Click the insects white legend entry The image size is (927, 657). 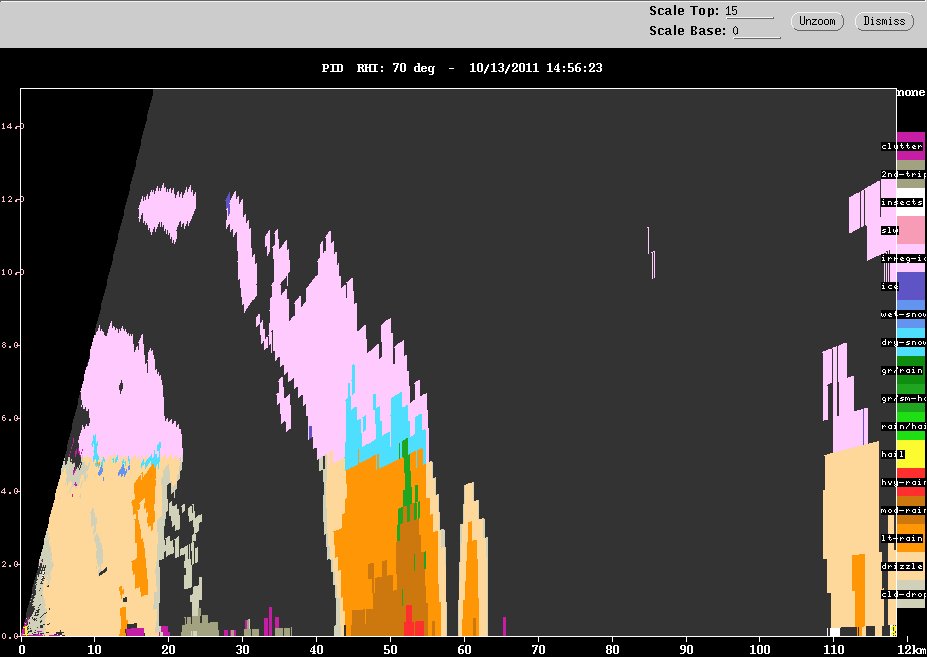[x=910, y=202]
